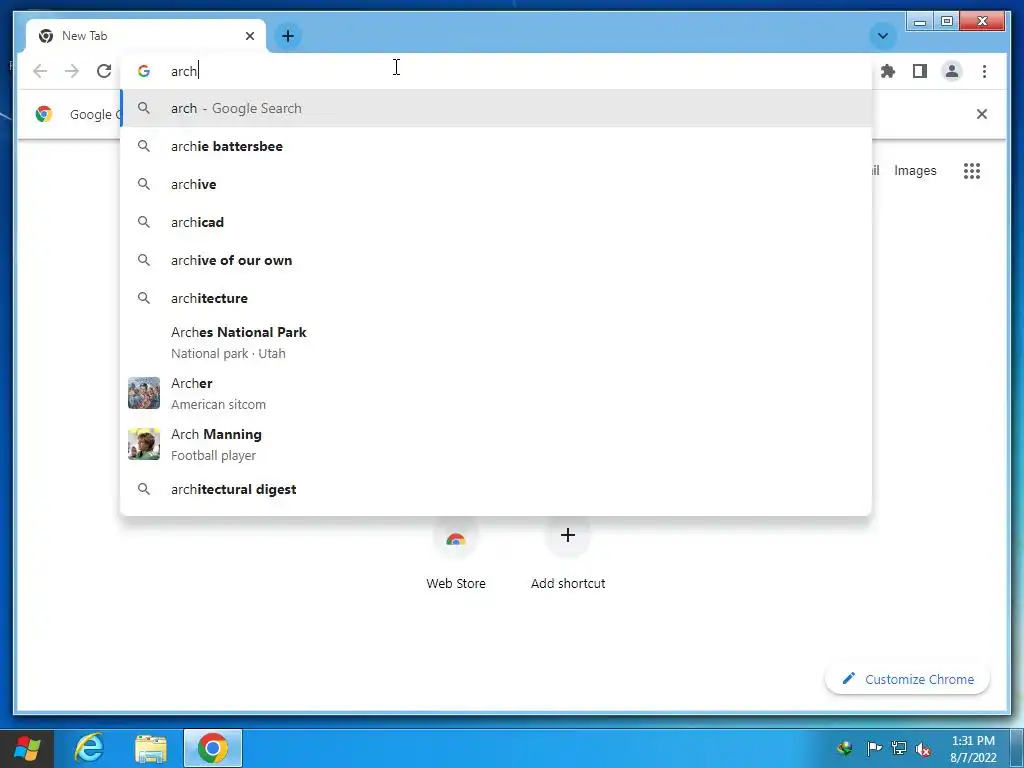Choose 'arch - Google Search' suggestion

(496, 108)
